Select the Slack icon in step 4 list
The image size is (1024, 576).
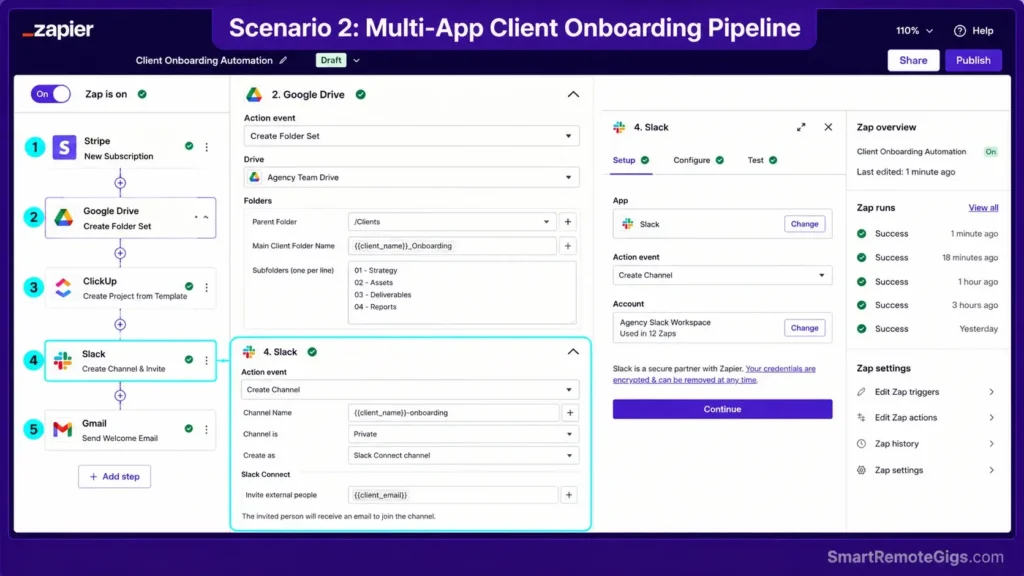point(63,360)
